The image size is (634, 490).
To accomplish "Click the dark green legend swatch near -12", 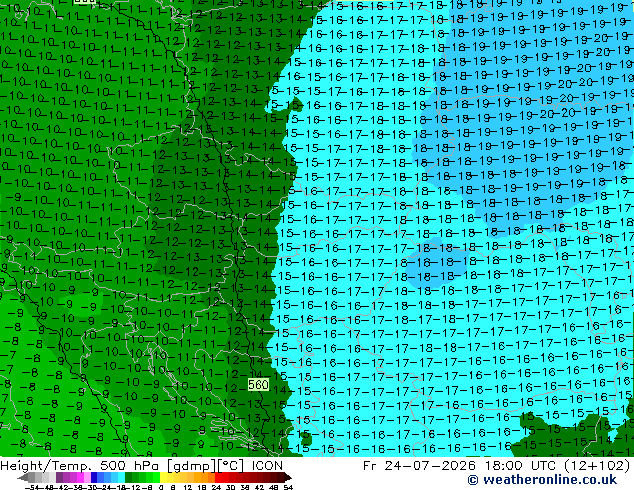I will (x=129, y=478).
